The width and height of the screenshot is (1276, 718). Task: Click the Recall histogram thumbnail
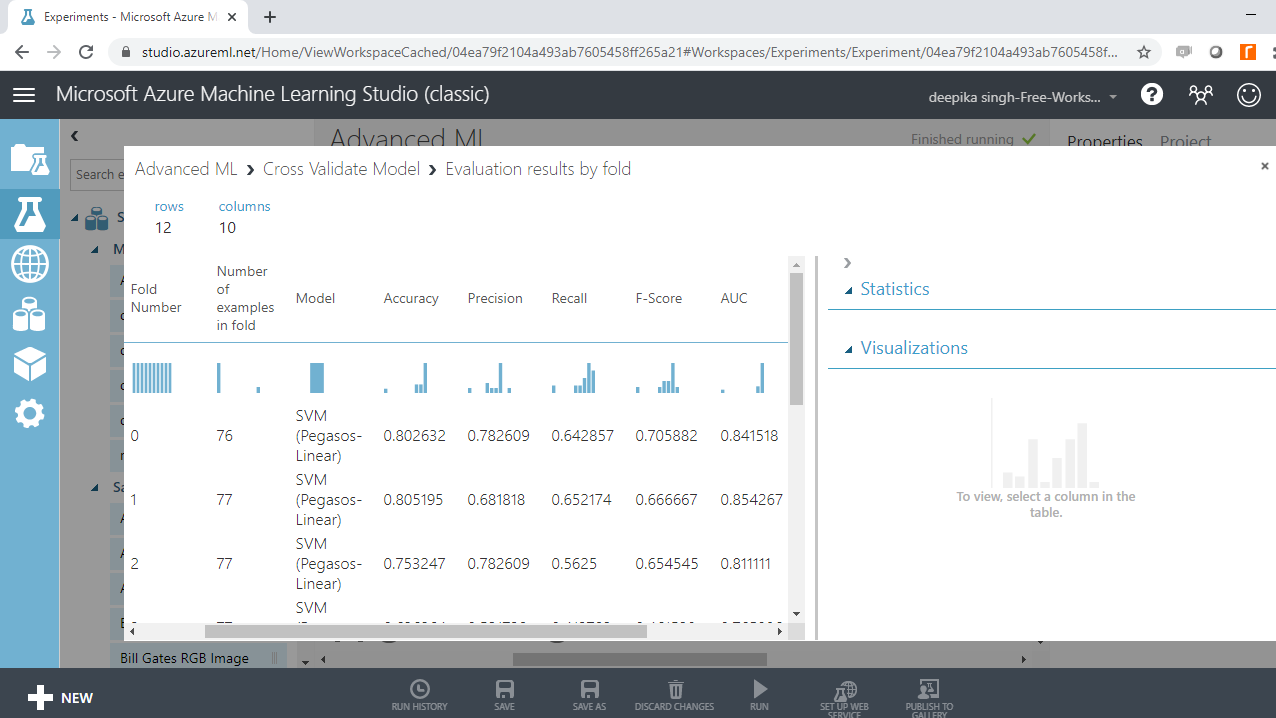(574, 378)
